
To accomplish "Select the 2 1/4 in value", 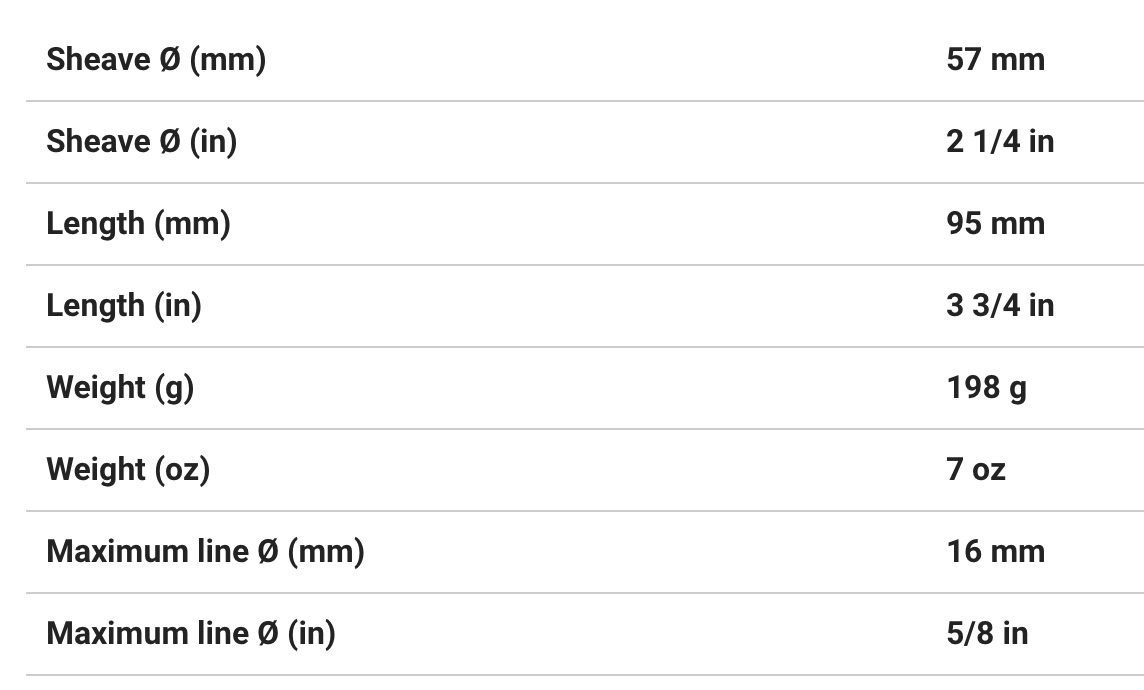I will point(1000,142).
